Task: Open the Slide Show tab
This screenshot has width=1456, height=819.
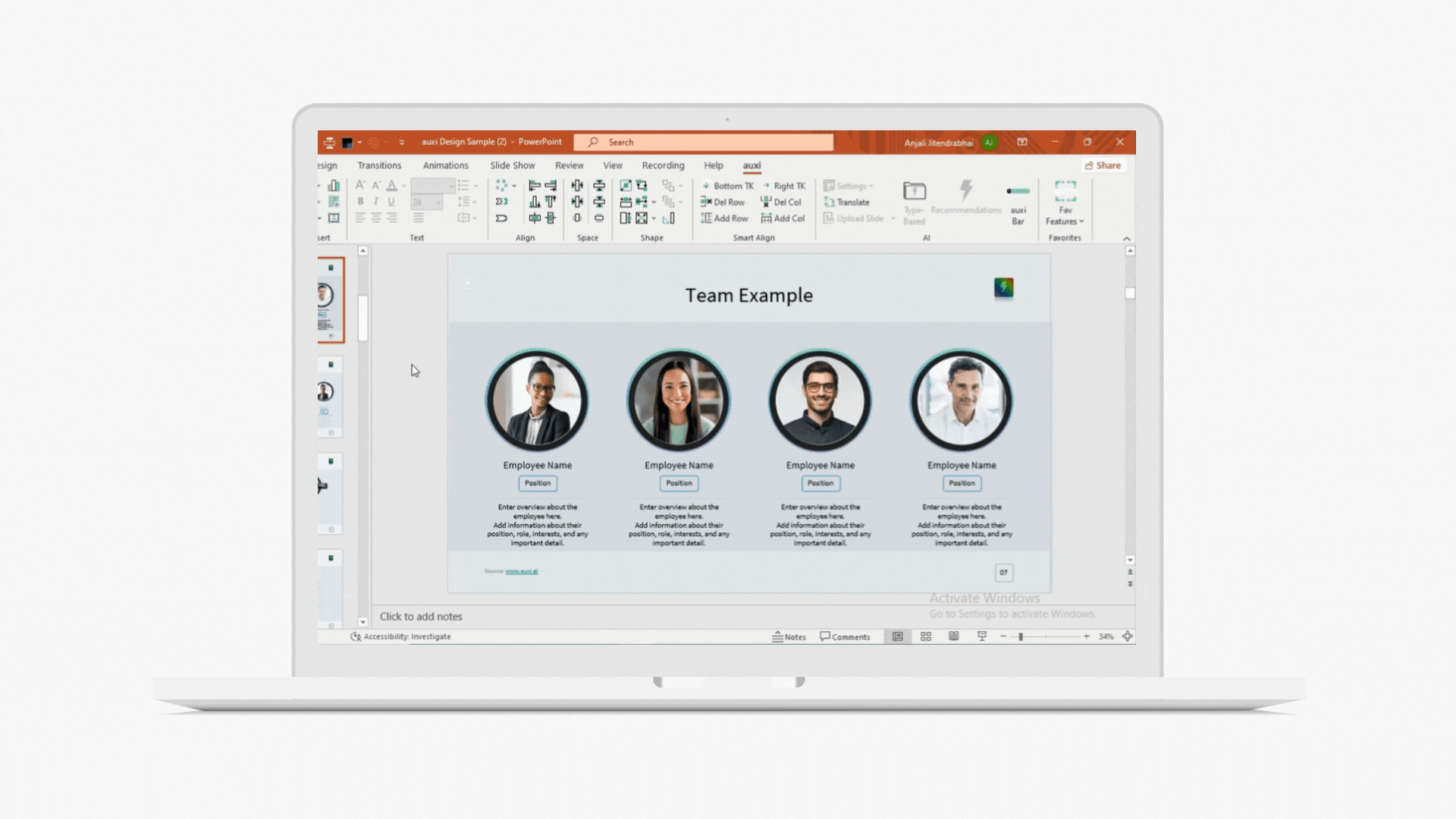Action: 512,165
